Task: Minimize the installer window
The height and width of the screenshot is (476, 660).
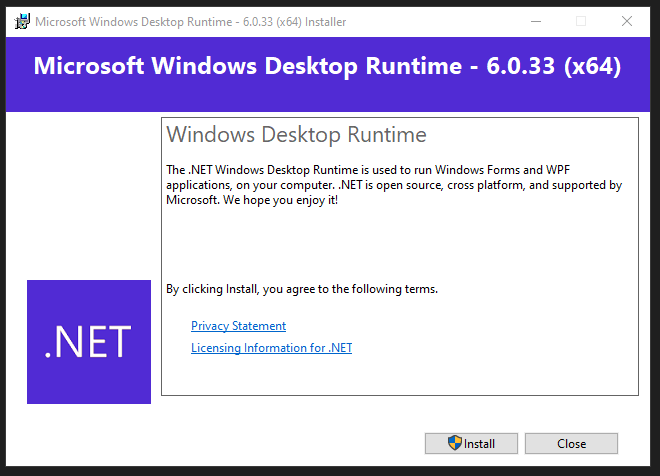Action: (536, 21)
